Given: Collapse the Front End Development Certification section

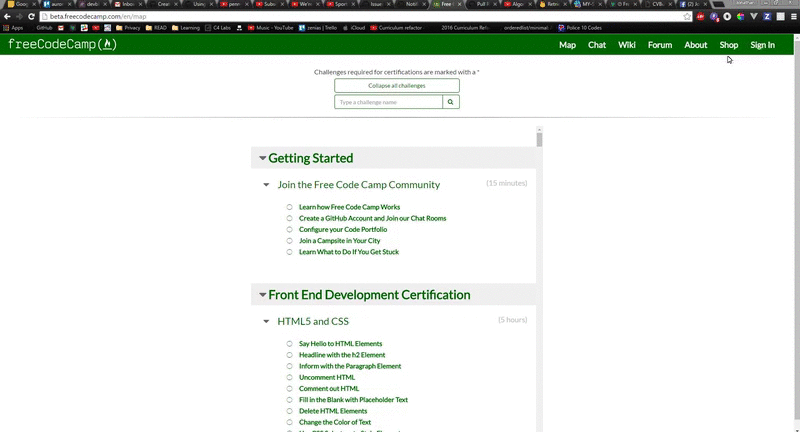Looking at the screenshot, I should pos(262,295).
